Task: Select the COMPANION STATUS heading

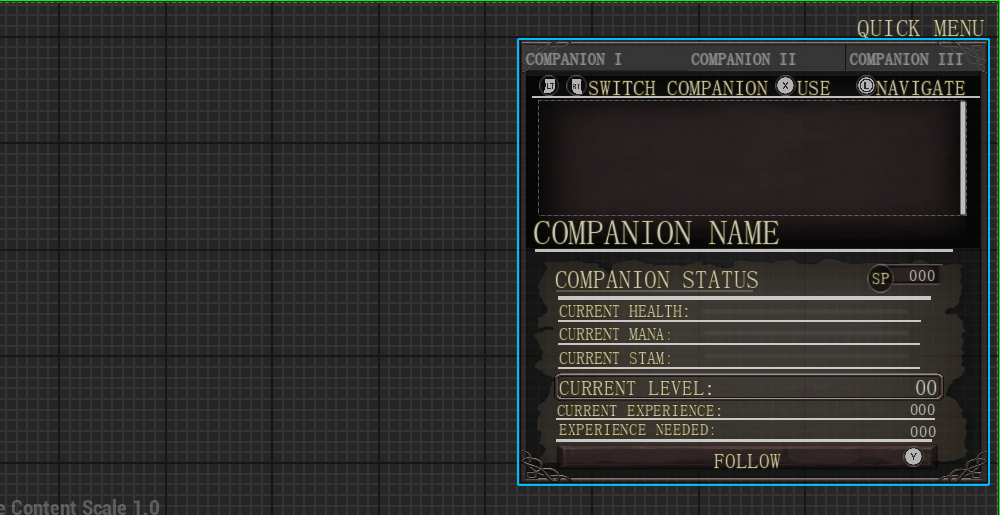Action: [656, 280]
